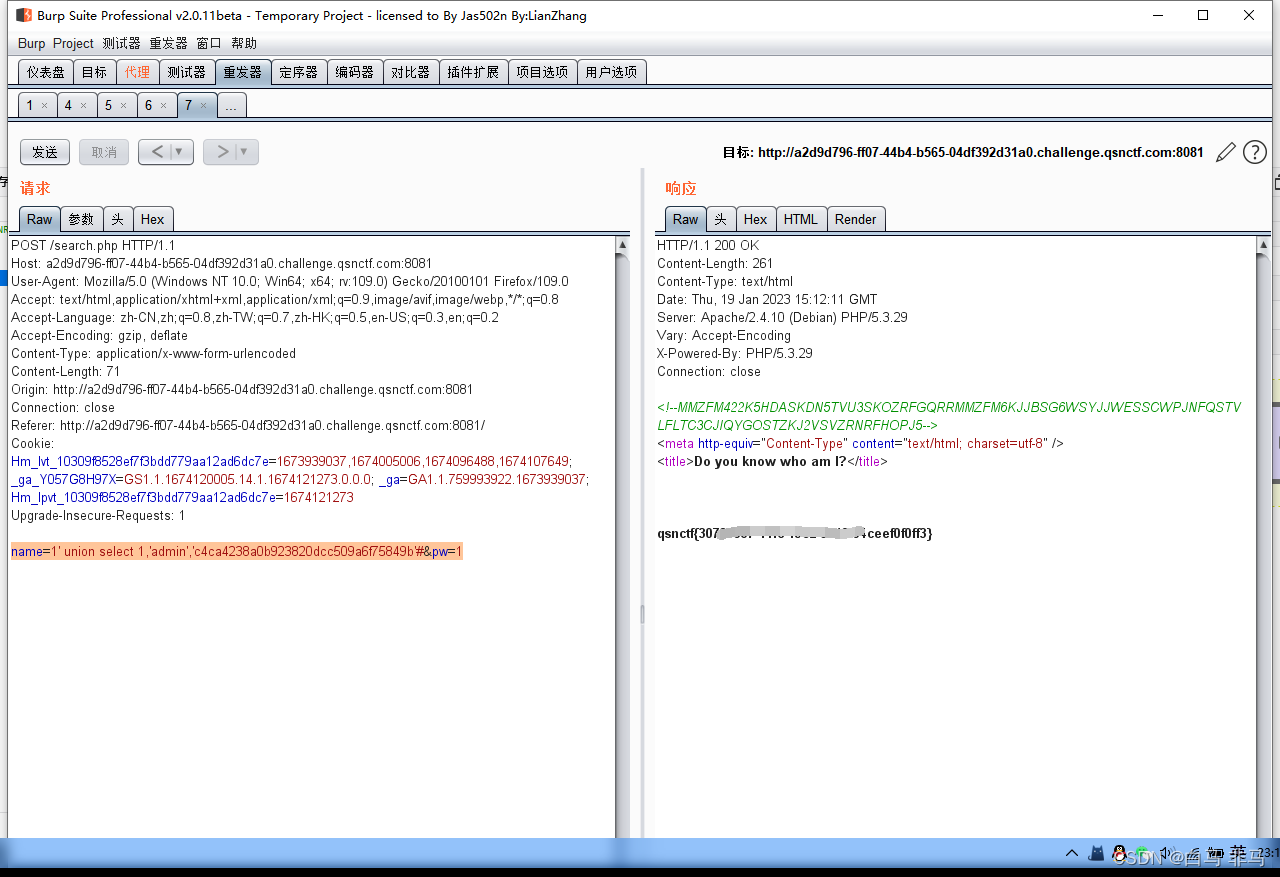
Task: Click the HTTP/1.1 200 OK response line
Action: [708, 245]
